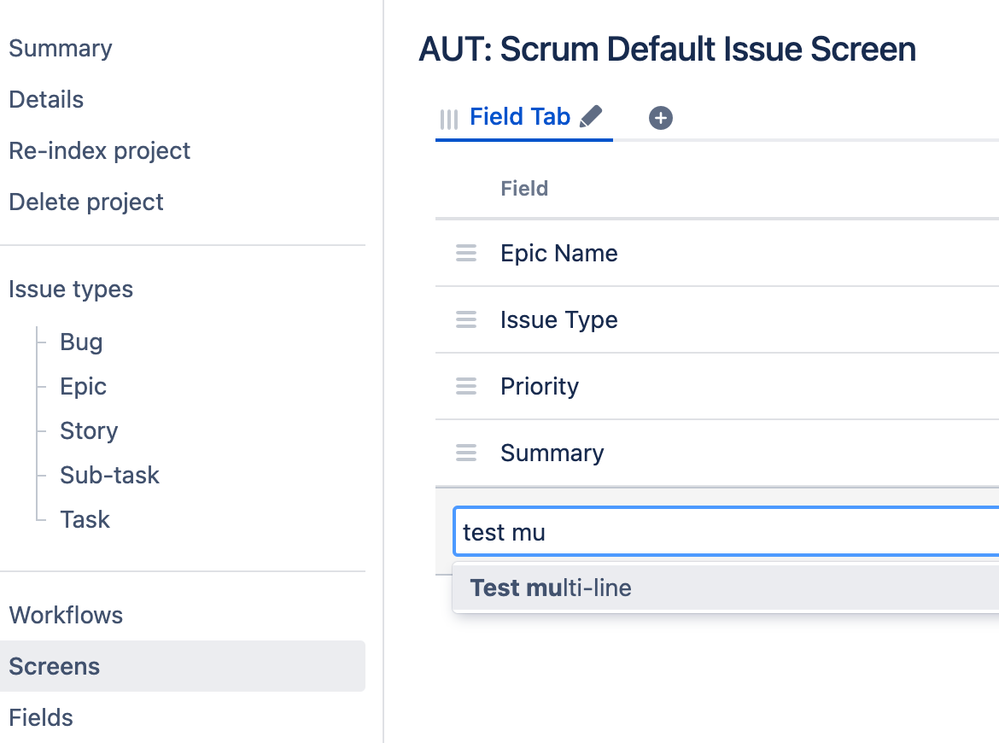Click the drag handle beside Priority
999x743 pixels.
(x=466, y=386)
